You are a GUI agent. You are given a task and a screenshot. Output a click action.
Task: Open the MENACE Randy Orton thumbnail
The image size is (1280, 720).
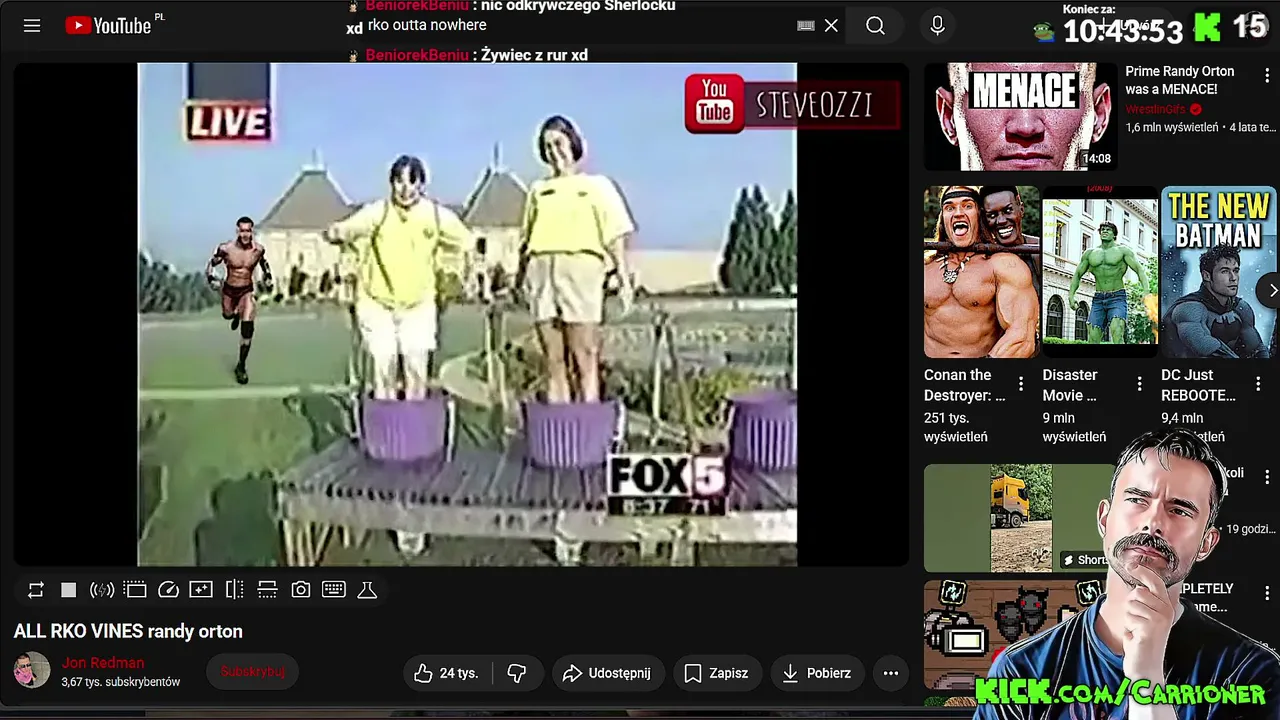click(1020, 117)
